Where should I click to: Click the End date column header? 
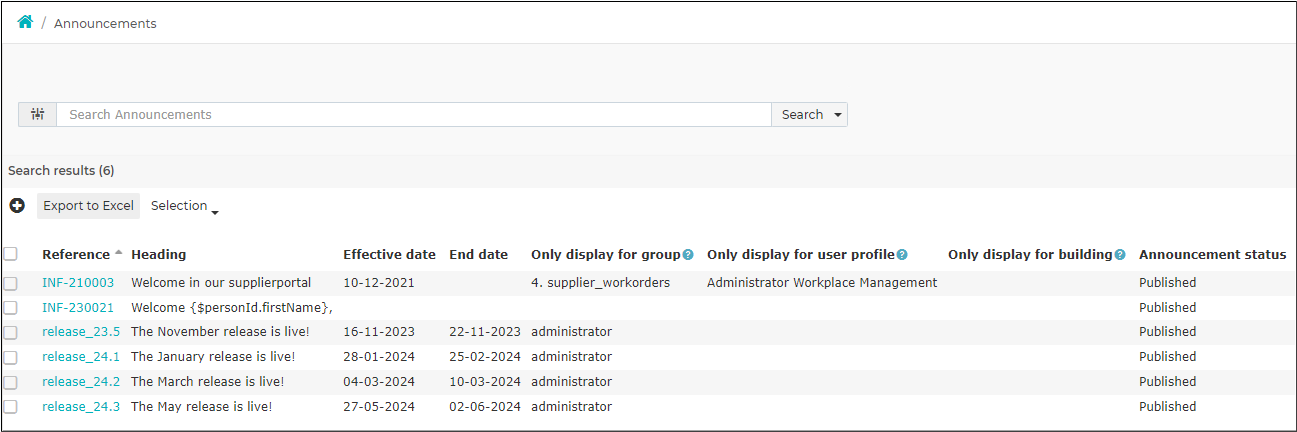pos(478,255)
